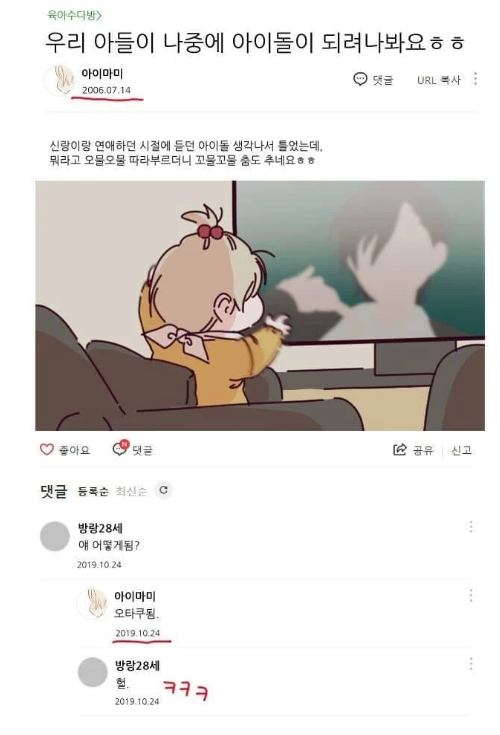Open the first commenter 방랑28세's gray avatar
Screen dimensions: 500x735
[55, 536]
